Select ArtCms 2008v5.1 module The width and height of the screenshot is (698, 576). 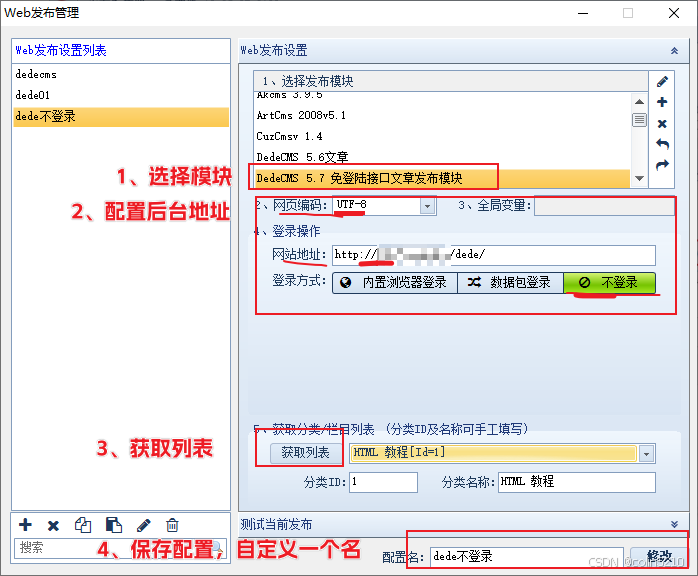[442, 115]
